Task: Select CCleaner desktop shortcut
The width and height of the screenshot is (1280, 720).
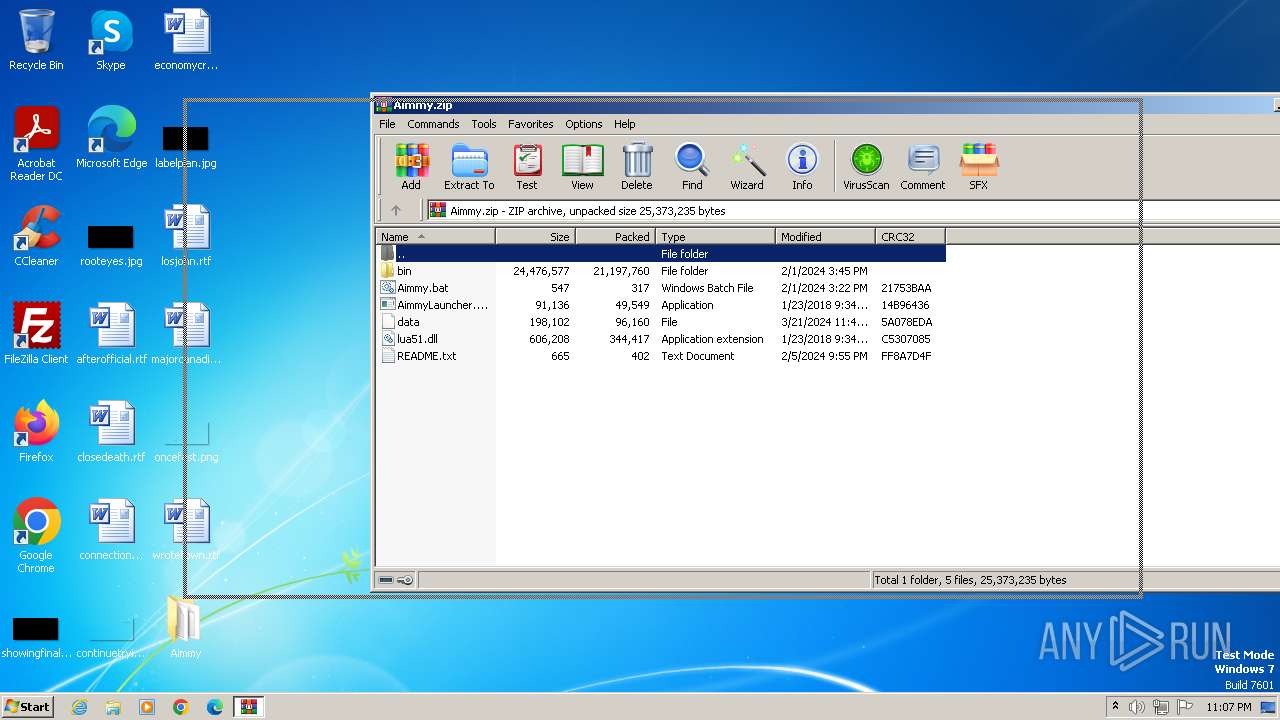Action: click(x=36, y=236)
